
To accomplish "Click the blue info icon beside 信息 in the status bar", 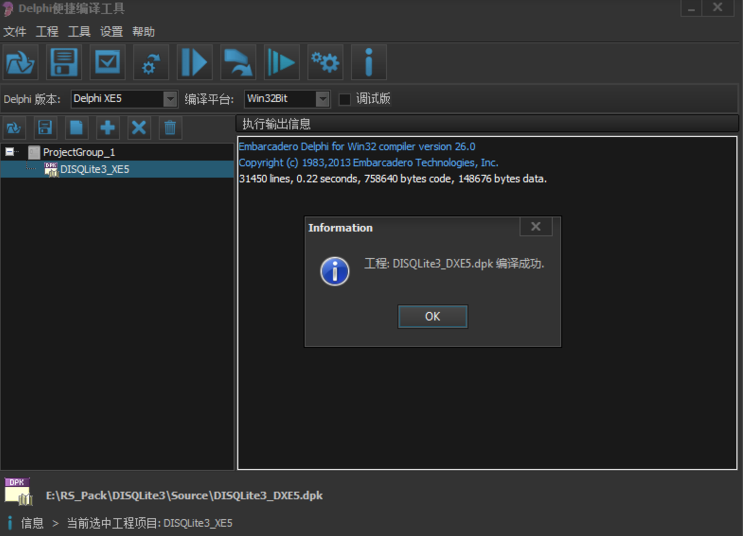I will click(10, 523).
